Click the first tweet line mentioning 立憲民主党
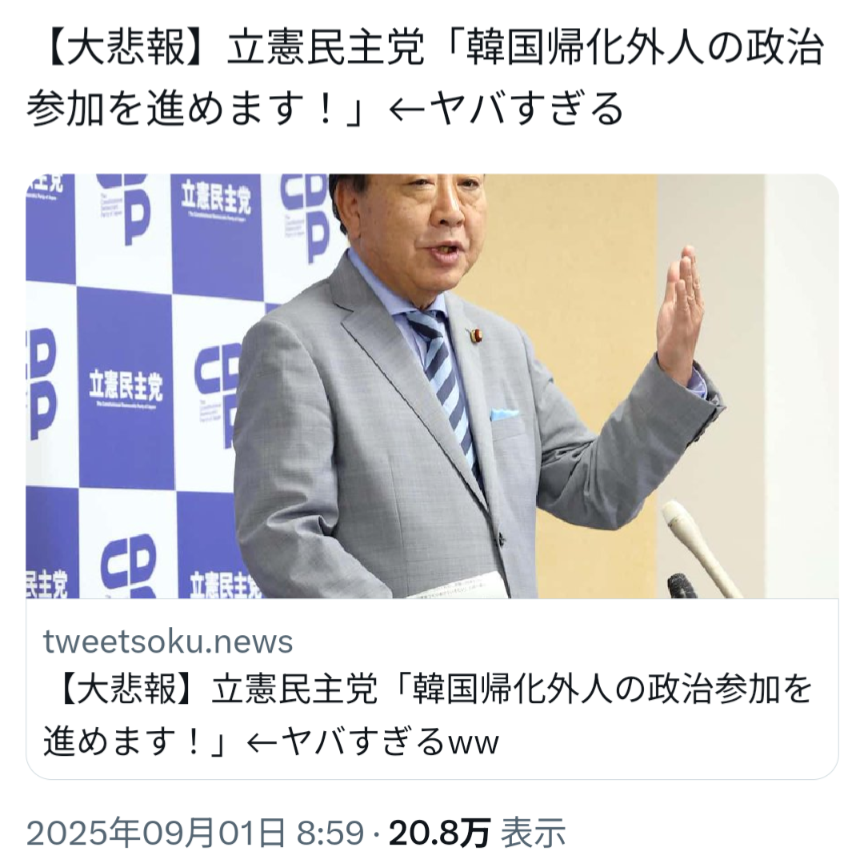The height and width of the screenshot is (861, 864). (425, 48)
